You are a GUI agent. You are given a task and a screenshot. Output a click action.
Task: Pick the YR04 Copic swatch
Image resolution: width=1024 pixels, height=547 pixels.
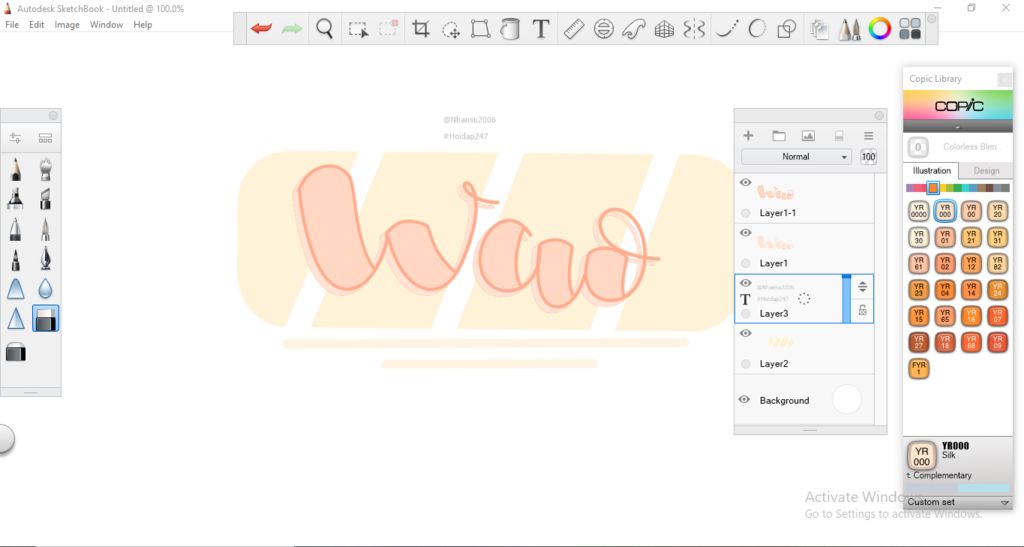click(945, 289)
